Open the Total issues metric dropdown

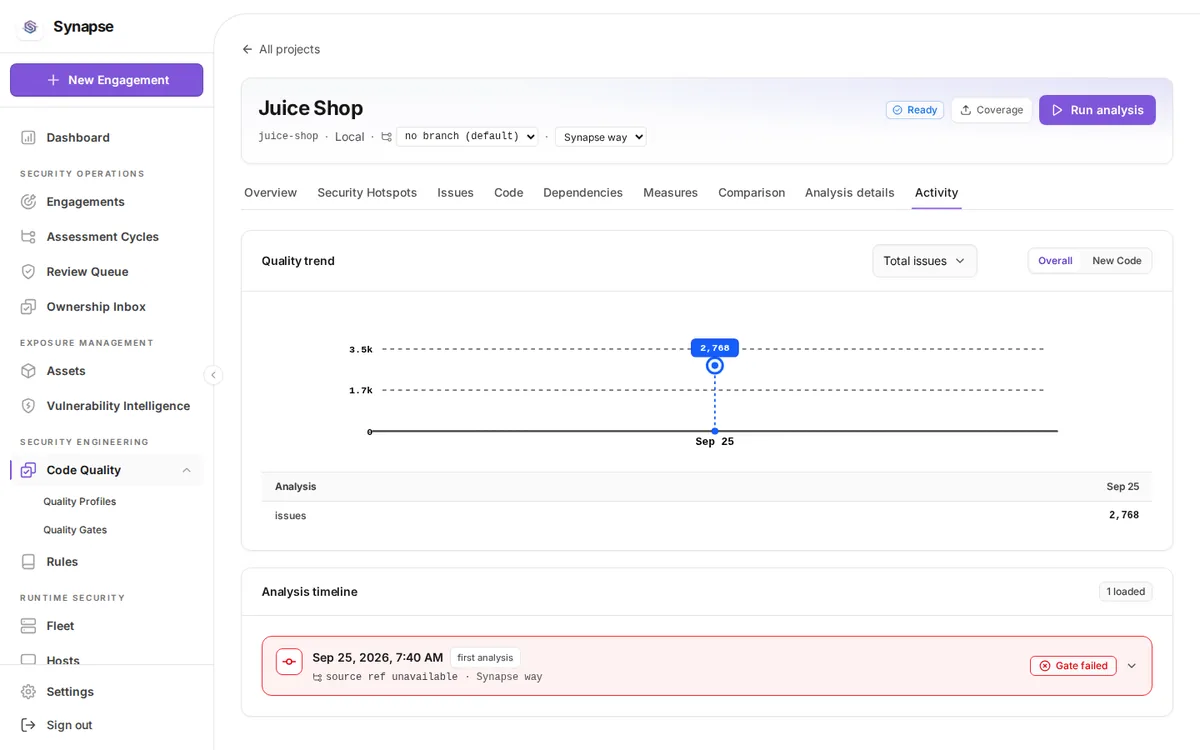[x=924, y=261]
